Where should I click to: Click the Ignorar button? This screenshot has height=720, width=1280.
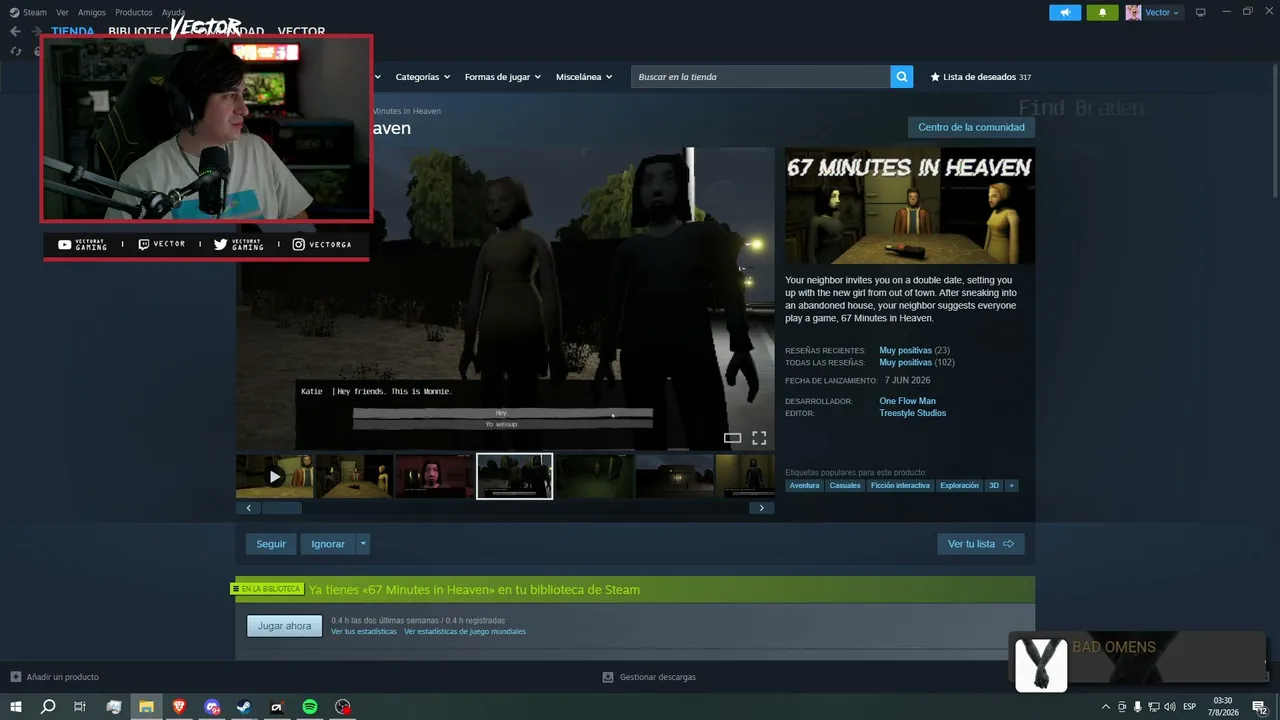click(x=328, y=544)
